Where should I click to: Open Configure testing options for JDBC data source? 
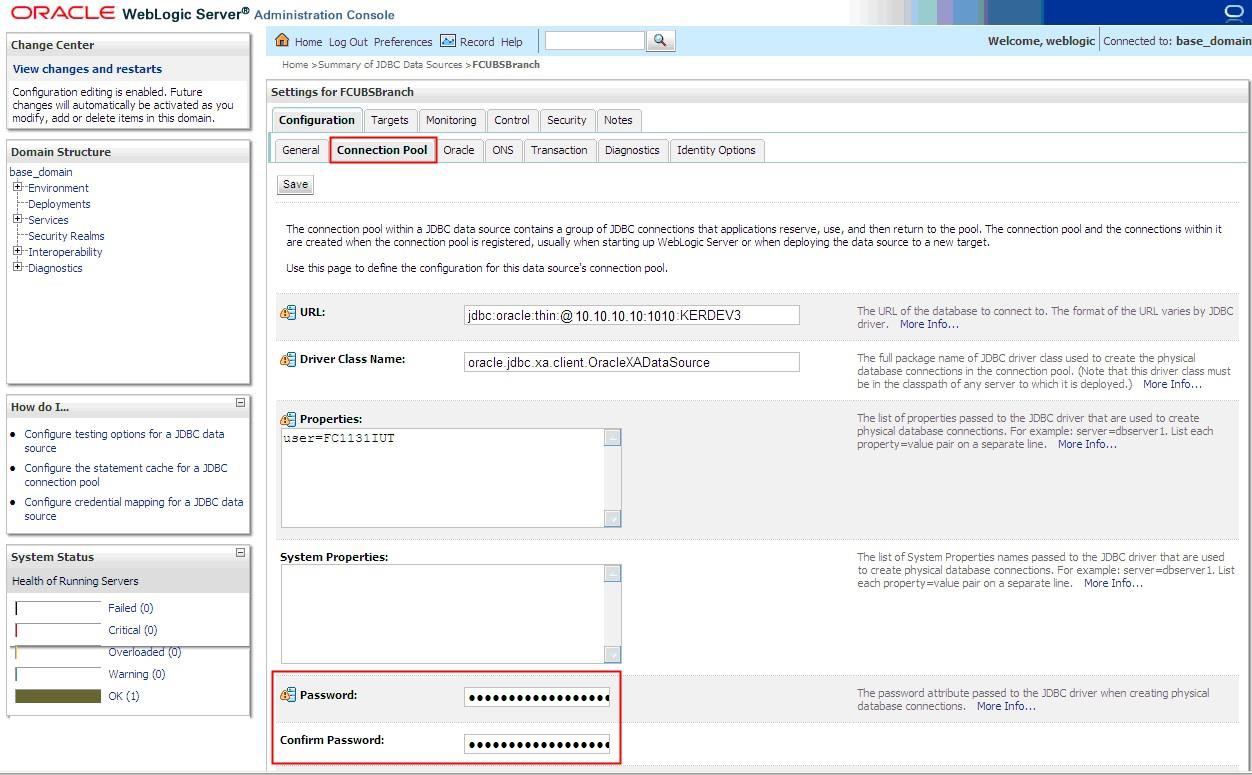click(x=124, y=441)
